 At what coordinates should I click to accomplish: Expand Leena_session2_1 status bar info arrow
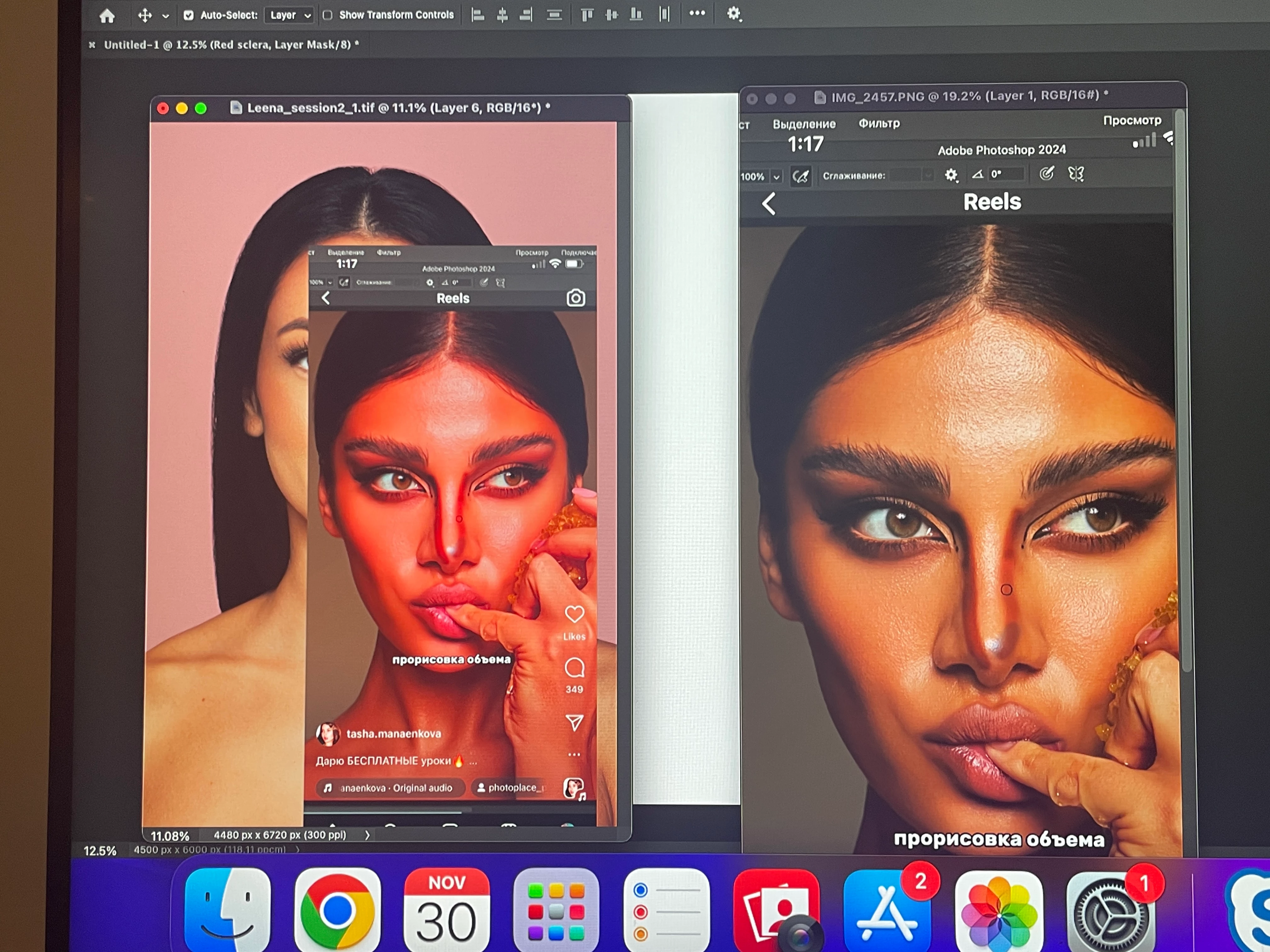pyautogui.click(x=368, y=836)
